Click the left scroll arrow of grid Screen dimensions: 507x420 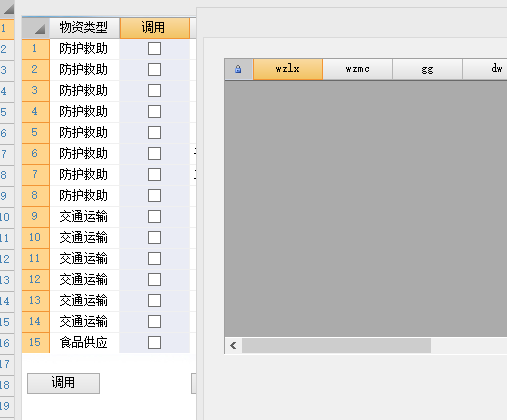233,346
